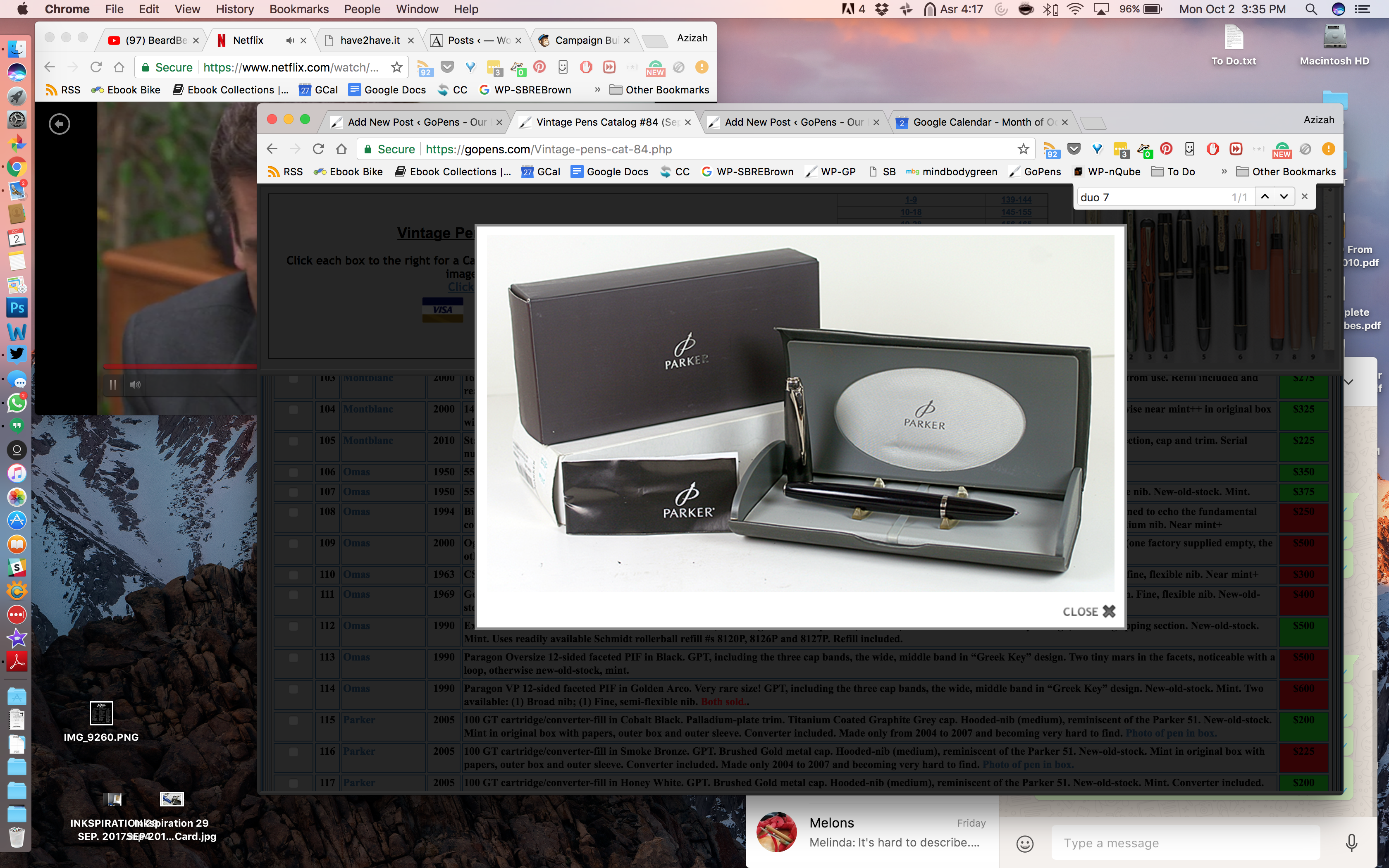The height and width of the screenshot is (868, 1389).
Task: Open Bookmarks menu in menu bar
Action: (x=299, y=9)
